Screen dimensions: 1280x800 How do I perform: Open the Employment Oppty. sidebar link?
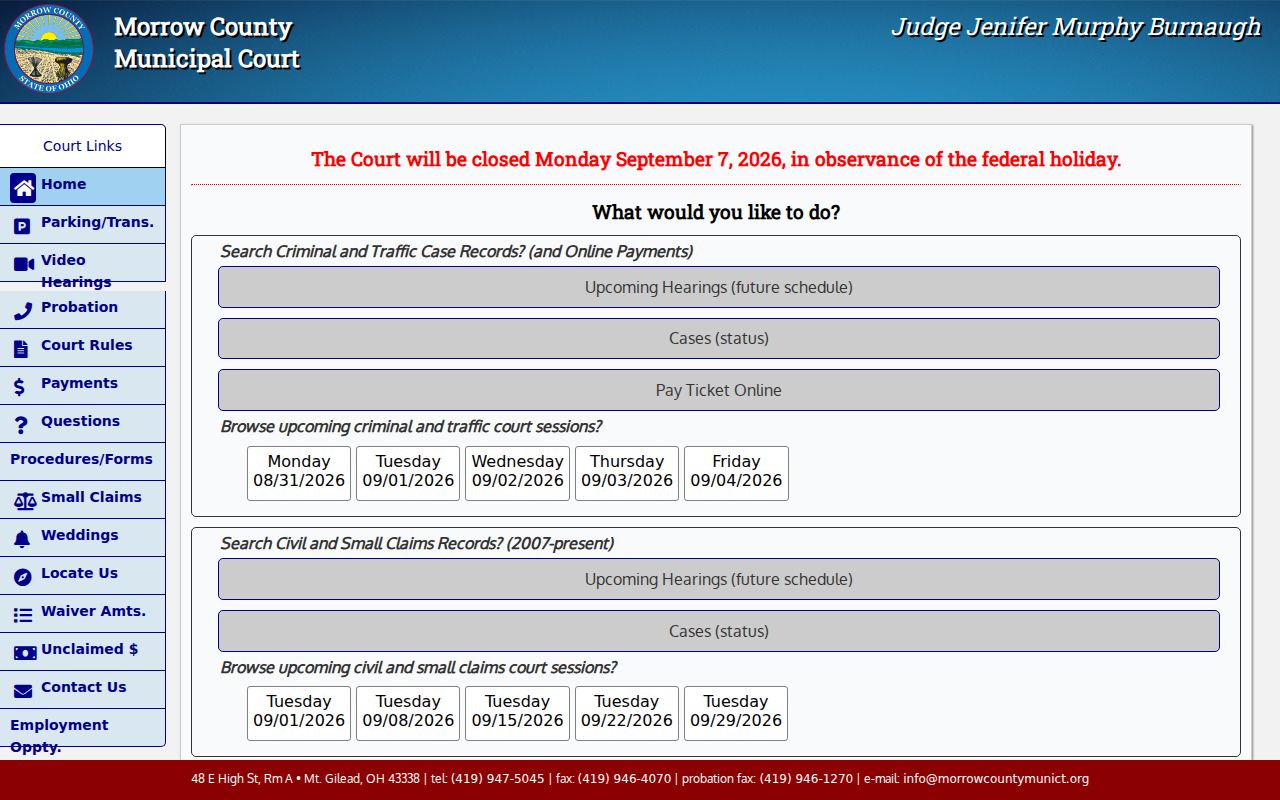coord(82,727)
